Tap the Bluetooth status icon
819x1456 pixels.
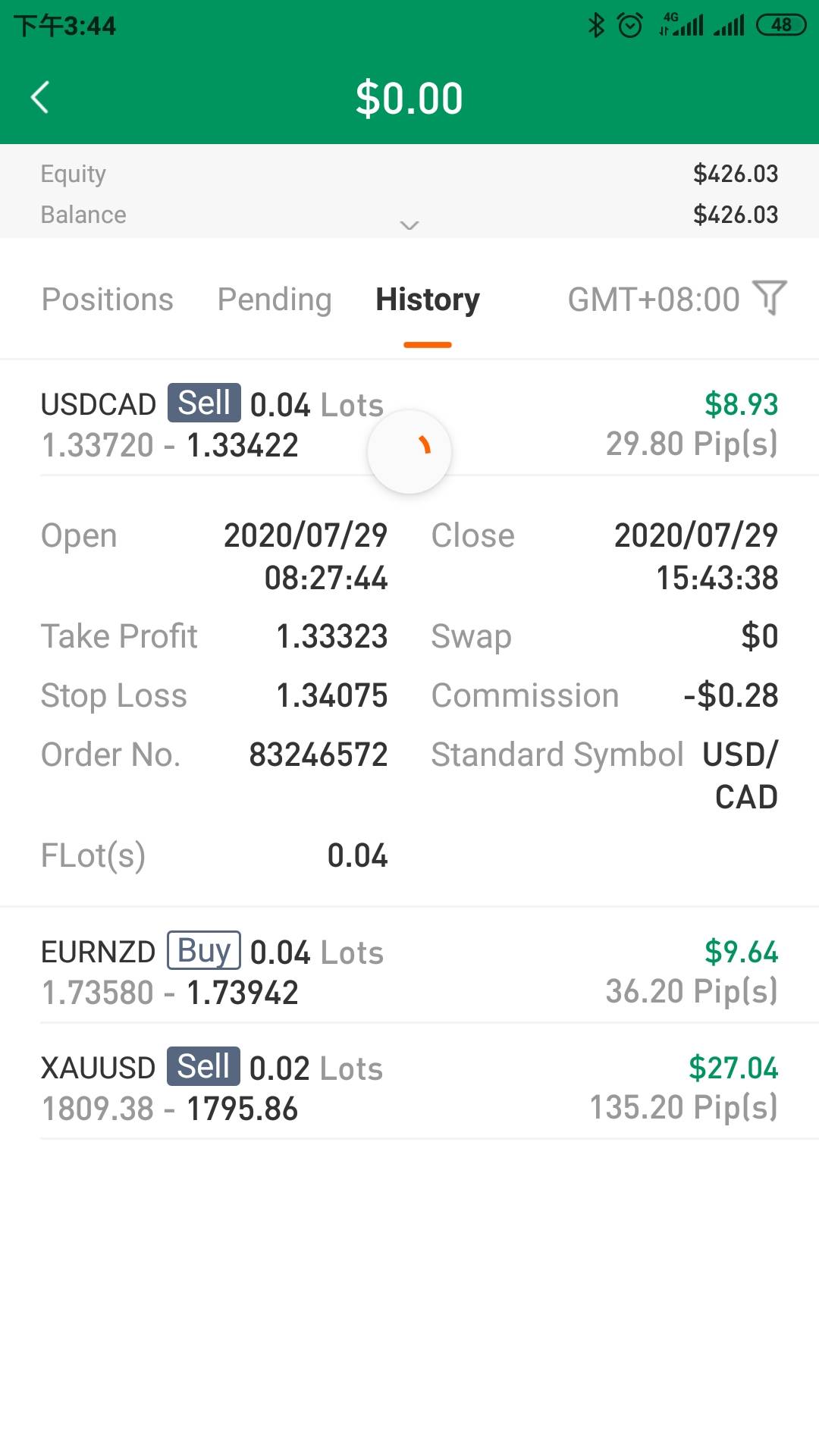click(x=596, y=25)
